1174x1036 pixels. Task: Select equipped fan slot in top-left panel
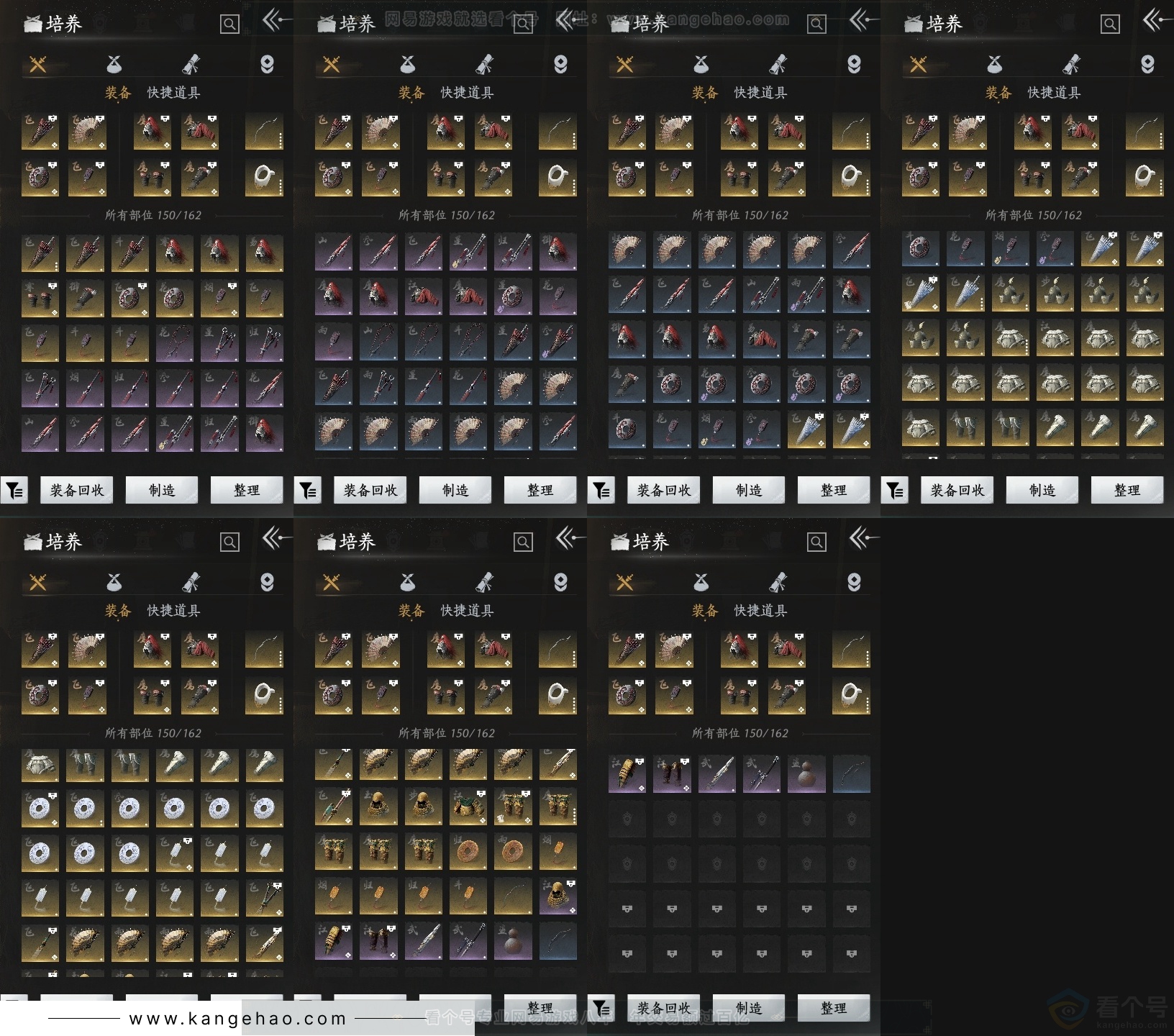87,131
